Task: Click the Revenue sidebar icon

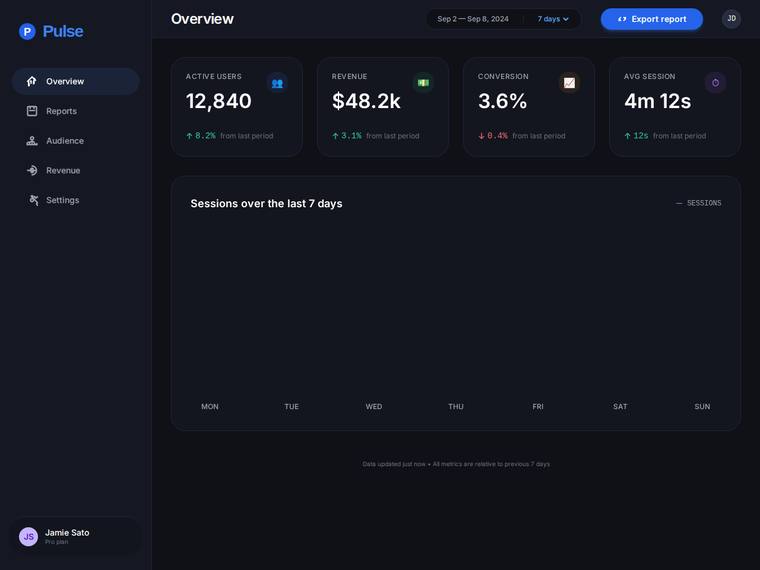Action: tap(32, 171)
